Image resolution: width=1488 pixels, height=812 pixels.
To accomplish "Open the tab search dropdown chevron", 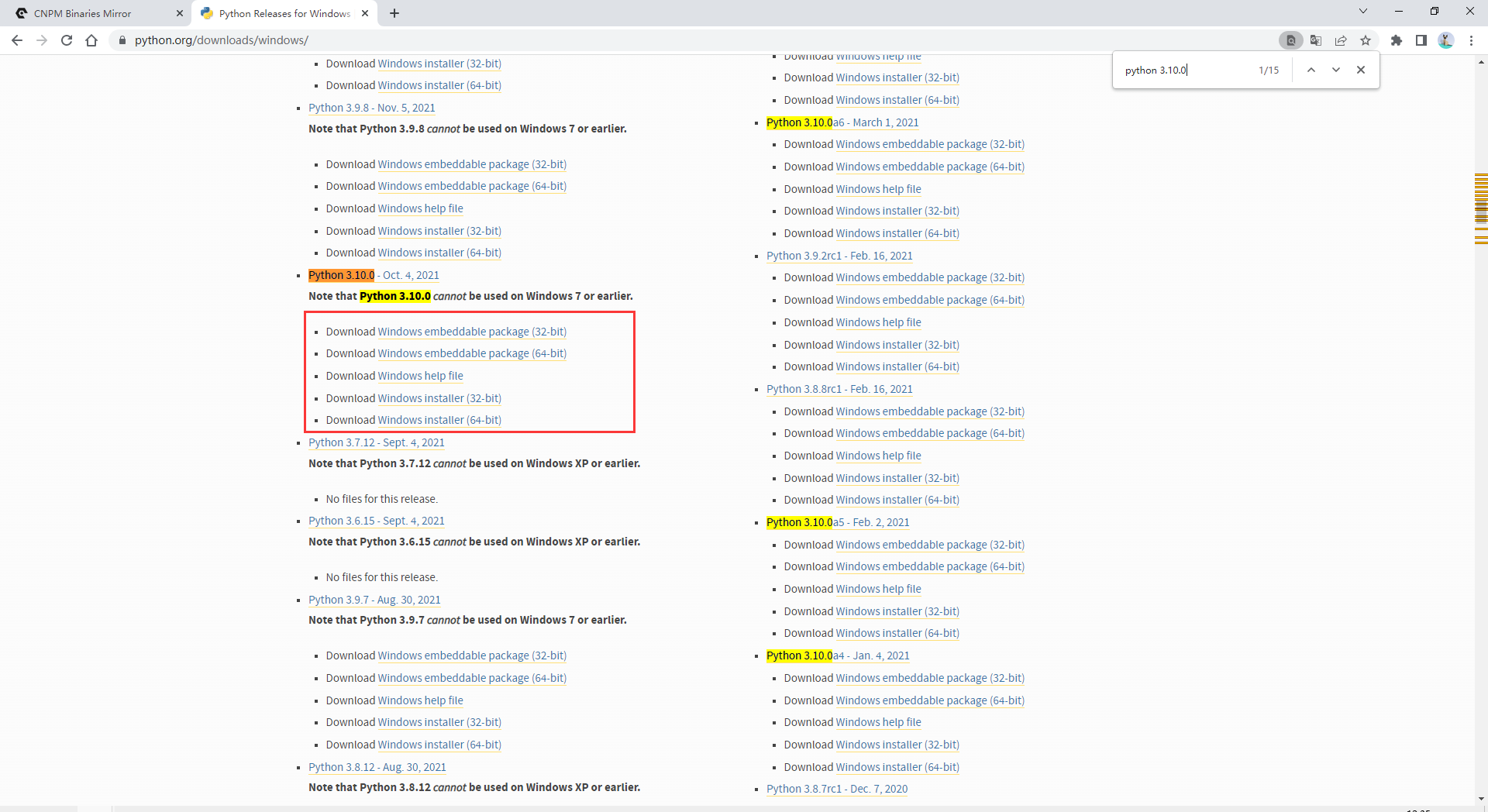I will [1363, 11].
